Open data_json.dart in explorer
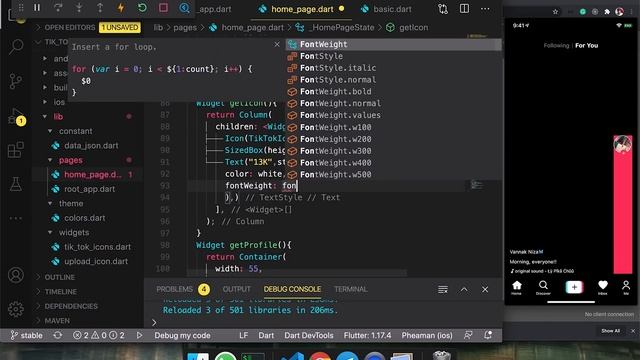This screenshot has width=640, height=360. tap(91, 146)
